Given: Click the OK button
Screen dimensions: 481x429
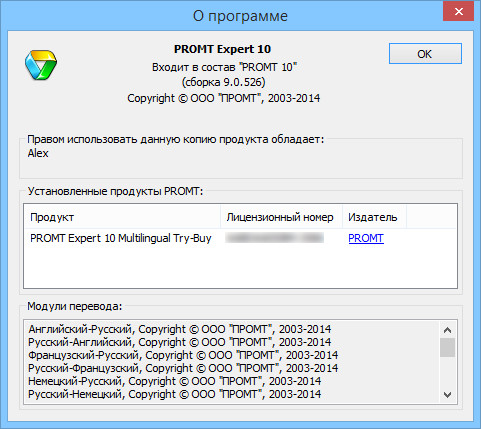Looking at the screenshot, I should 425,53.
